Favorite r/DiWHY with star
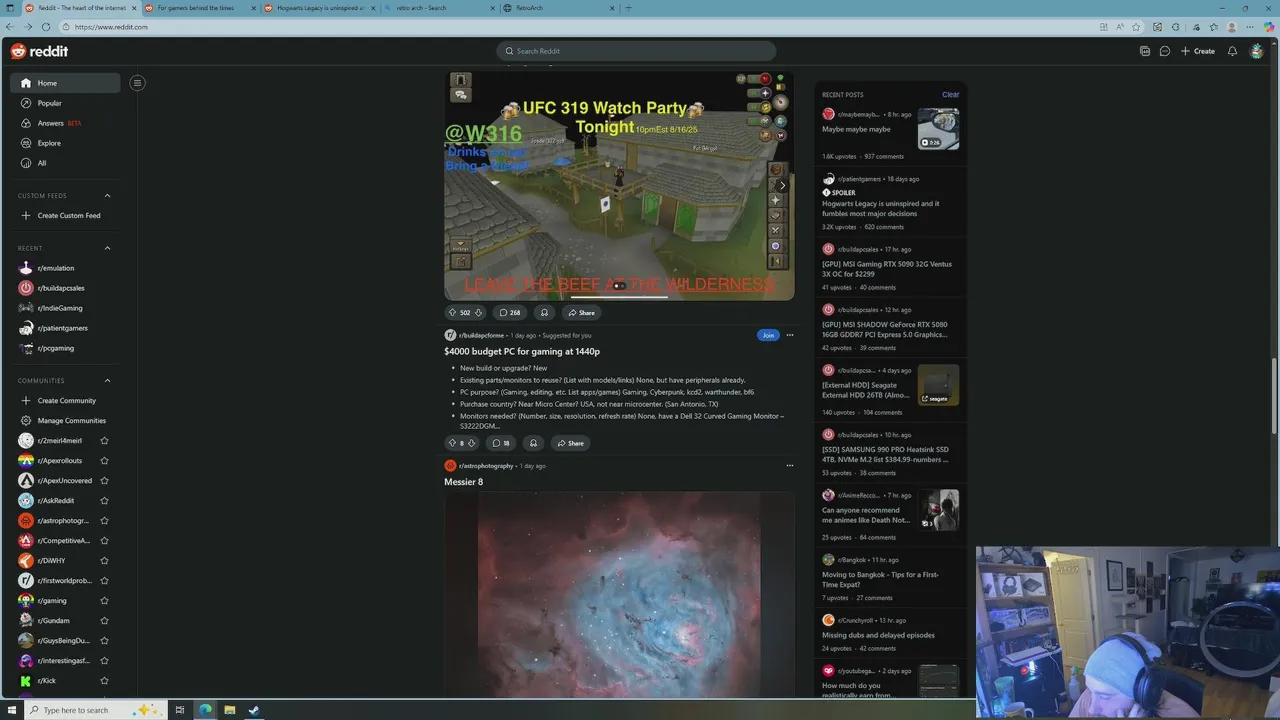1280x720 pixels. [x=104, y=561]
